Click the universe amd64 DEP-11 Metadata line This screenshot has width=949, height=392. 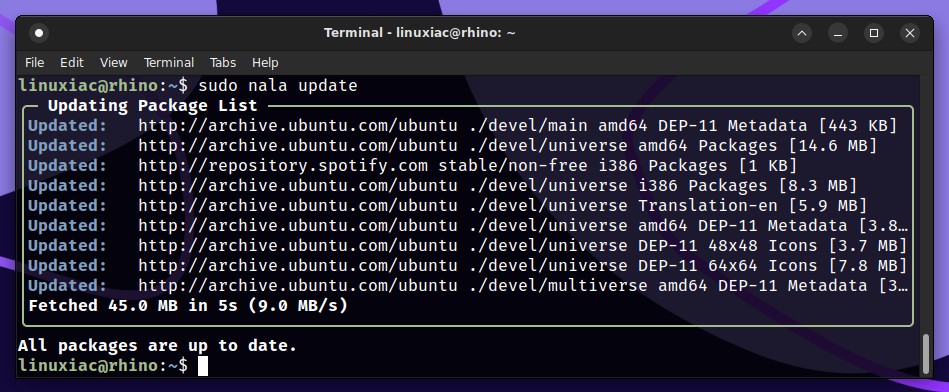point(468,226)
